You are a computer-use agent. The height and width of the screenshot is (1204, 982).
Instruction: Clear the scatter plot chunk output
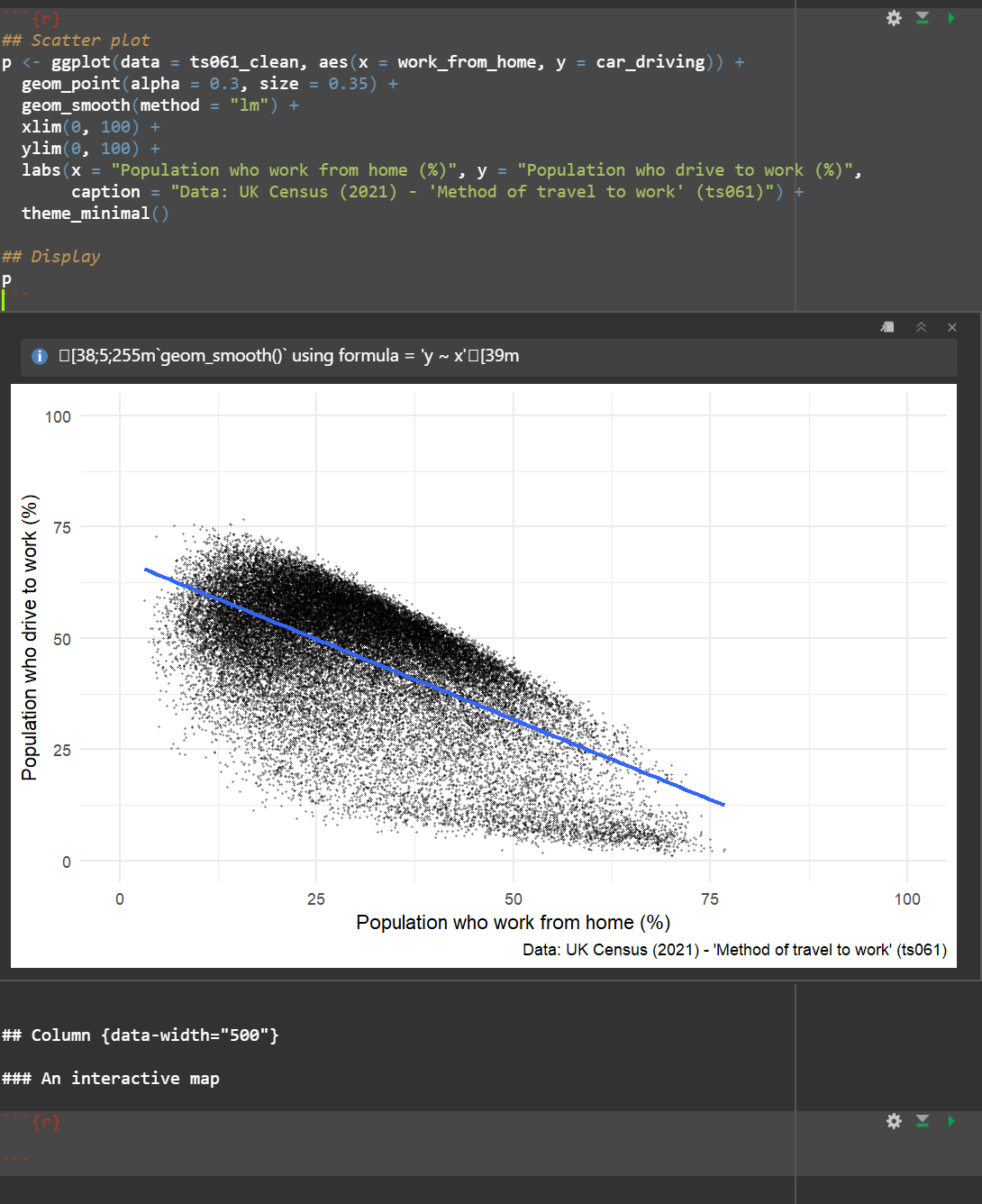click(x=952, y=327)
